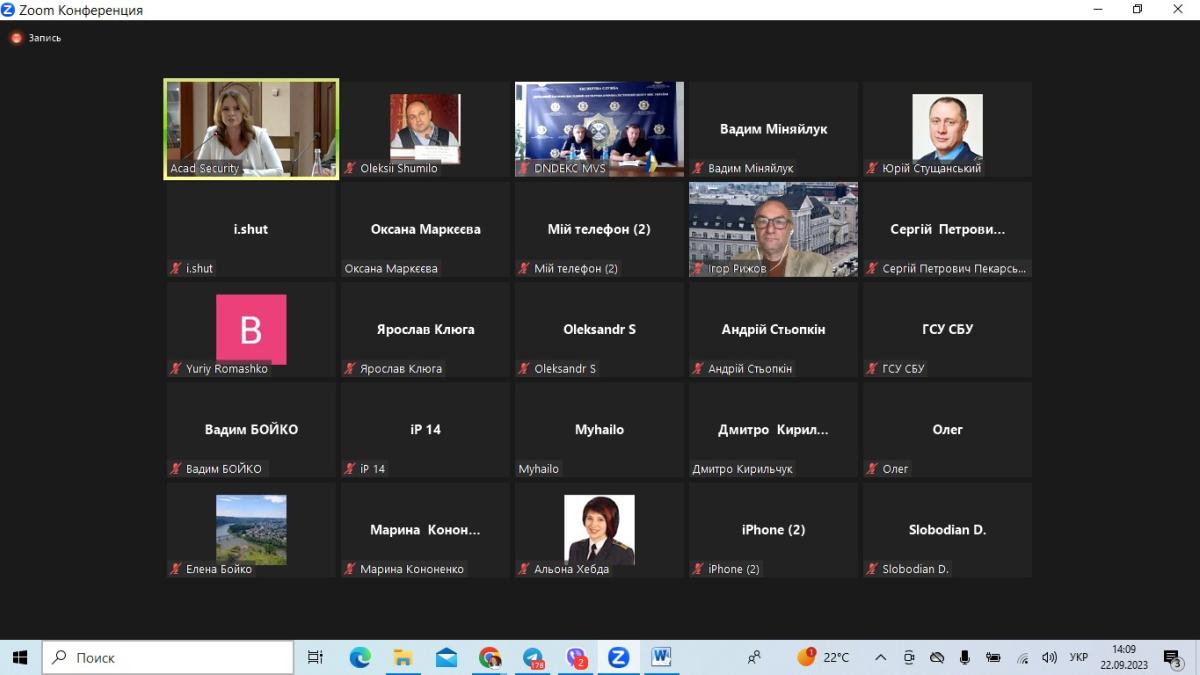Open the 22°C weather widget
The image size is (1200, 675).
click(823, 657)
